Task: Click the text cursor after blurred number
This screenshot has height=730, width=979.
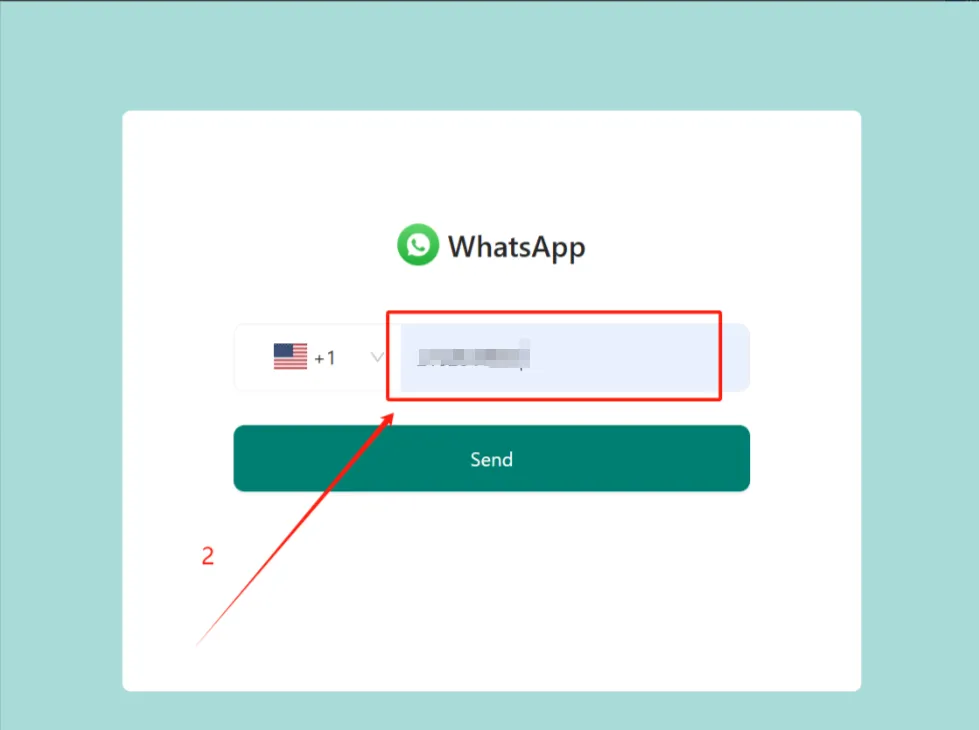Action: [x=522, y=357]
